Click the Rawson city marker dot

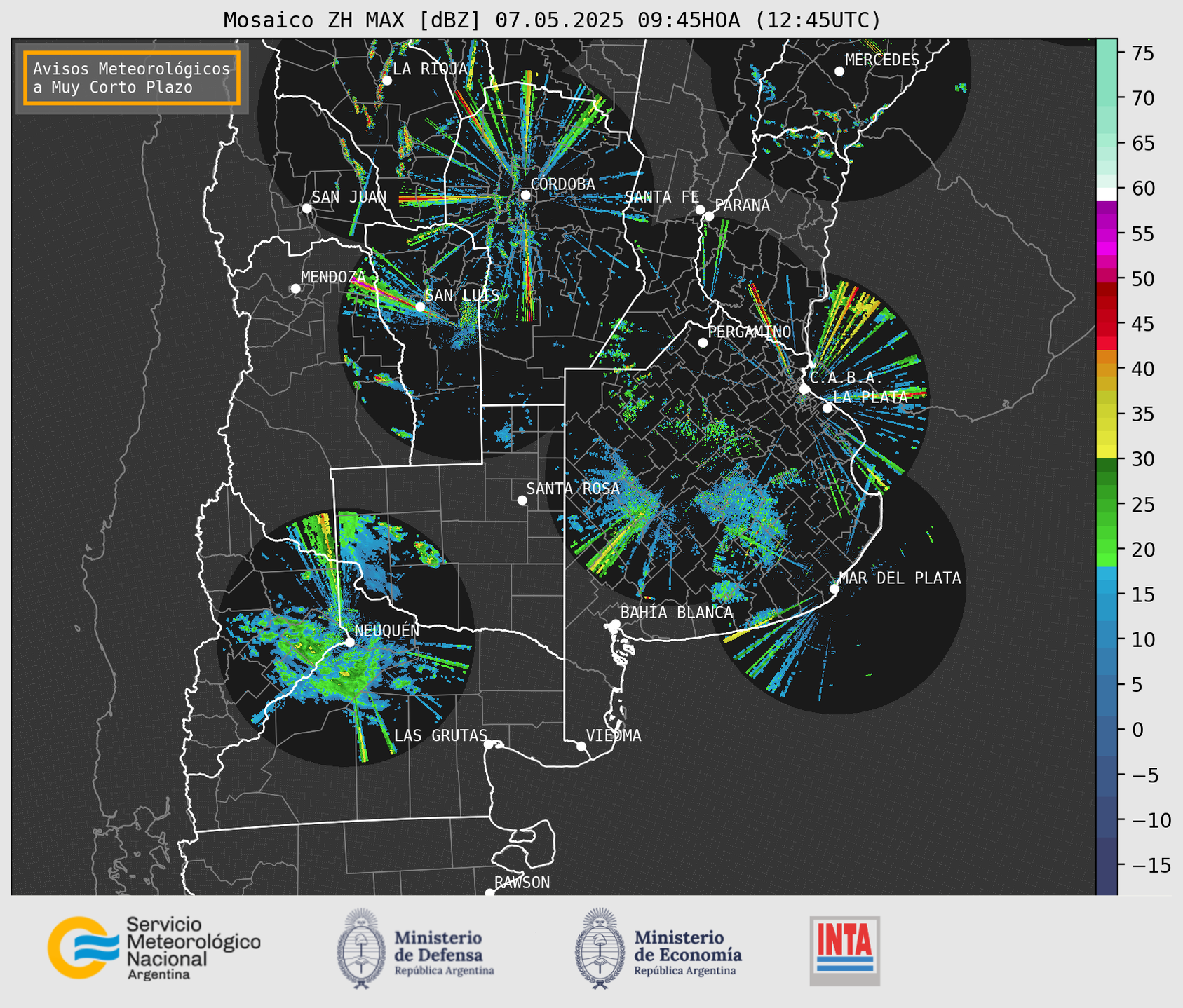point(489,893)
